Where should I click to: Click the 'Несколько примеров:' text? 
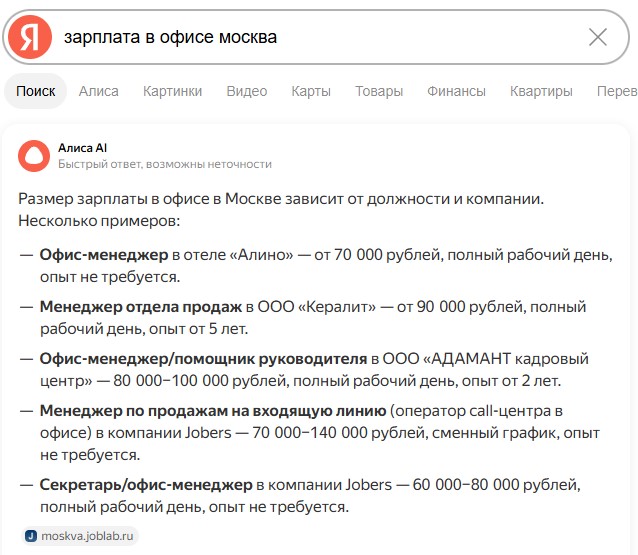99,221
